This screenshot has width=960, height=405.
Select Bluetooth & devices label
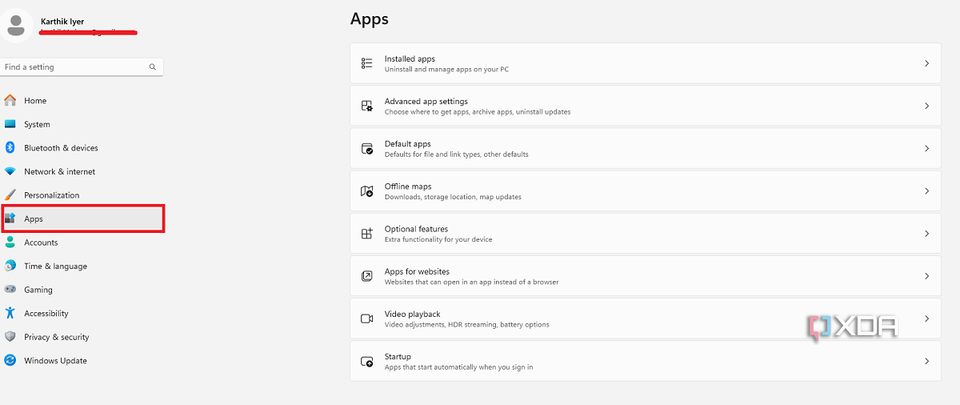coord(61,148)
